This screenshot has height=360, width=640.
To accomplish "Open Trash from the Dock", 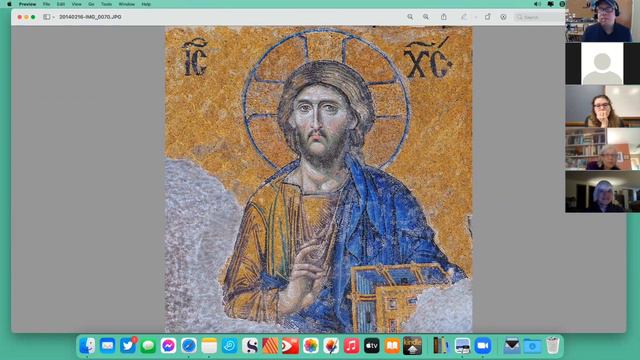I will click(552, 346).
